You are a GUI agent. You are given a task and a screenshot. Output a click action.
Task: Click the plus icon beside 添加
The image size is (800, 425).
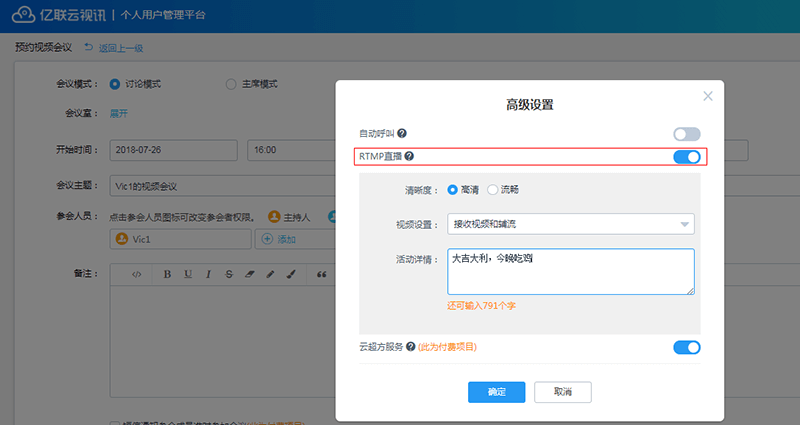click(267, 239)
